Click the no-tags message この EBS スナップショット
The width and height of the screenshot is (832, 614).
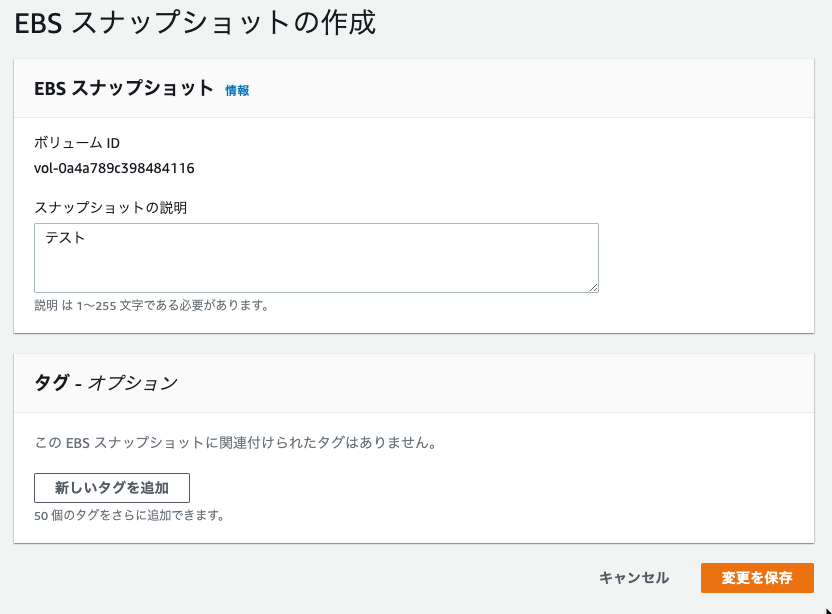click(236, 442)
